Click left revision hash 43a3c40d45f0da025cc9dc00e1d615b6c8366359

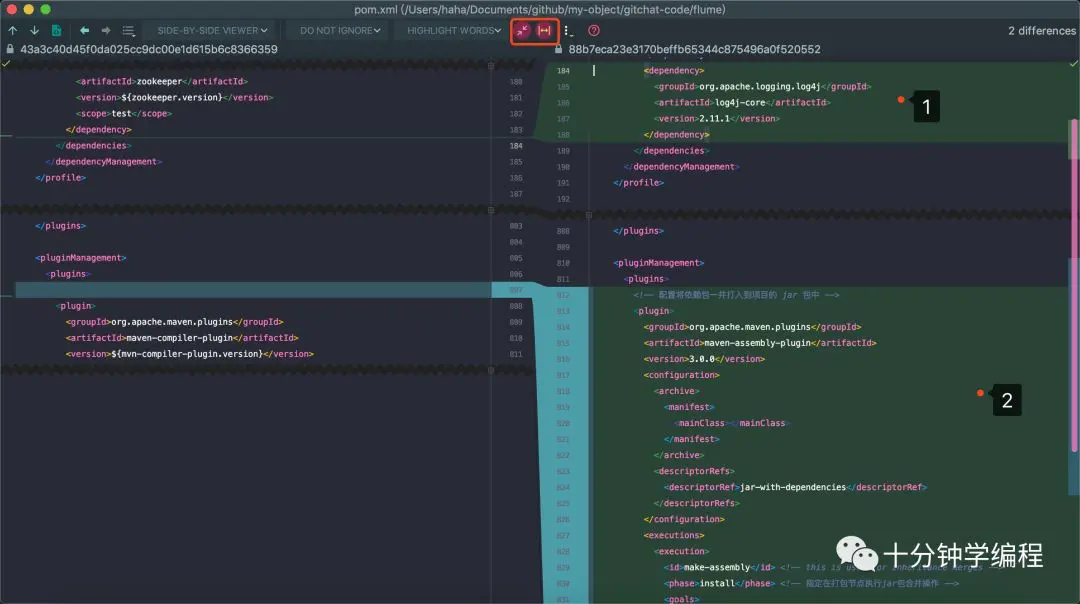coord(149,50)
